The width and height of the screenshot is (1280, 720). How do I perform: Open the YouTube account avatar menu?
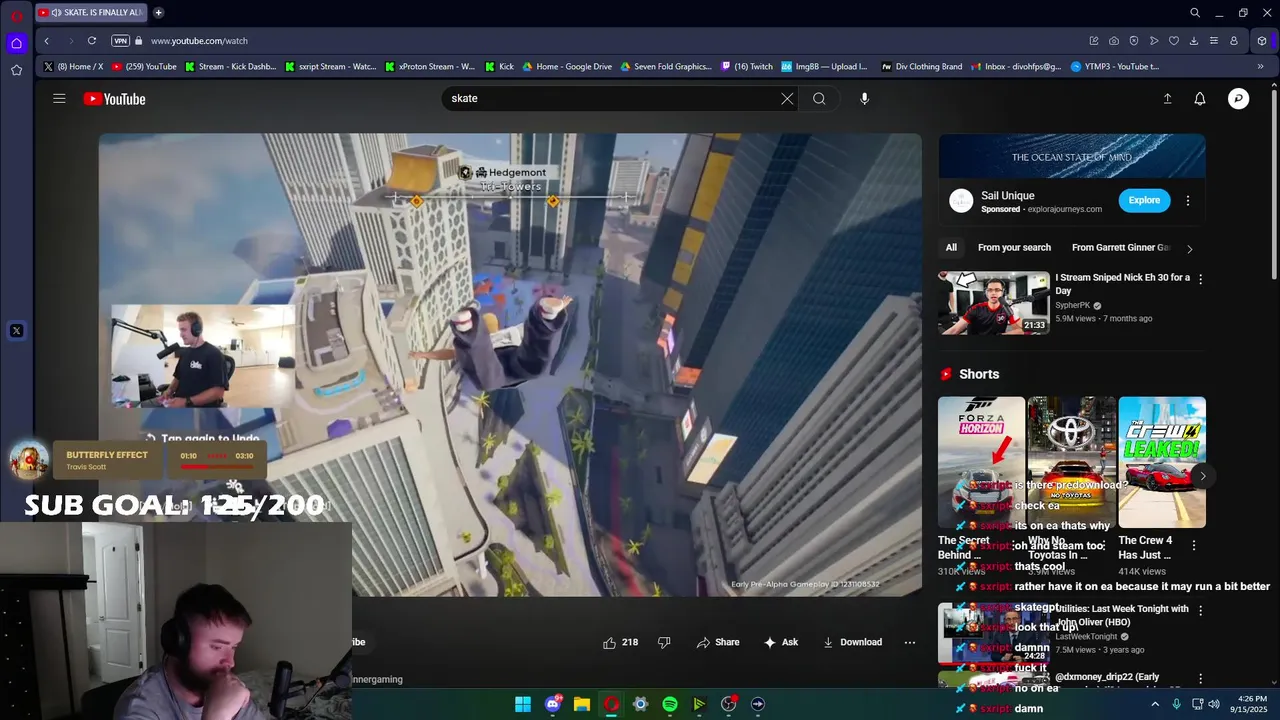pos(1239,99)
